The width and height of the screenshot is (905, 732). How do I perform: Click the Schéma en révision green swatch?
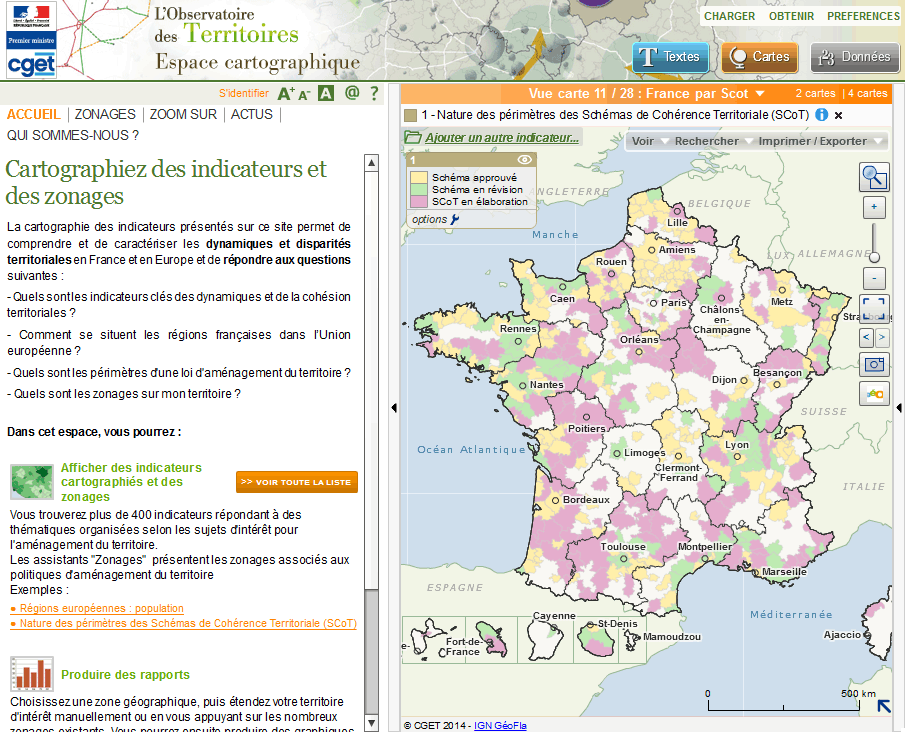pos(418,189)
